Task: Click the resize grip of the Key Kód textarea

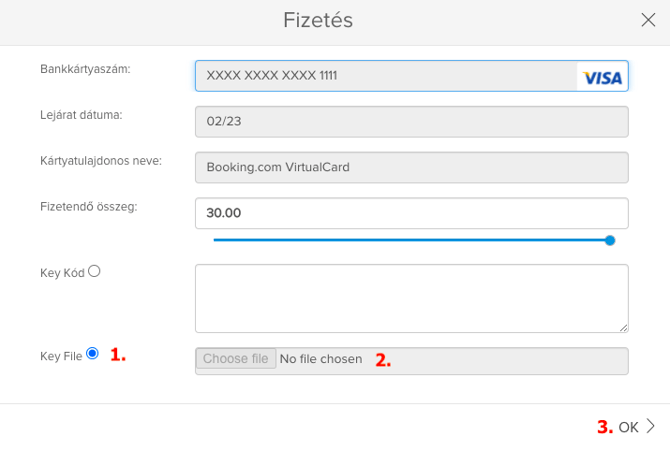Action: tap(623, 326)
